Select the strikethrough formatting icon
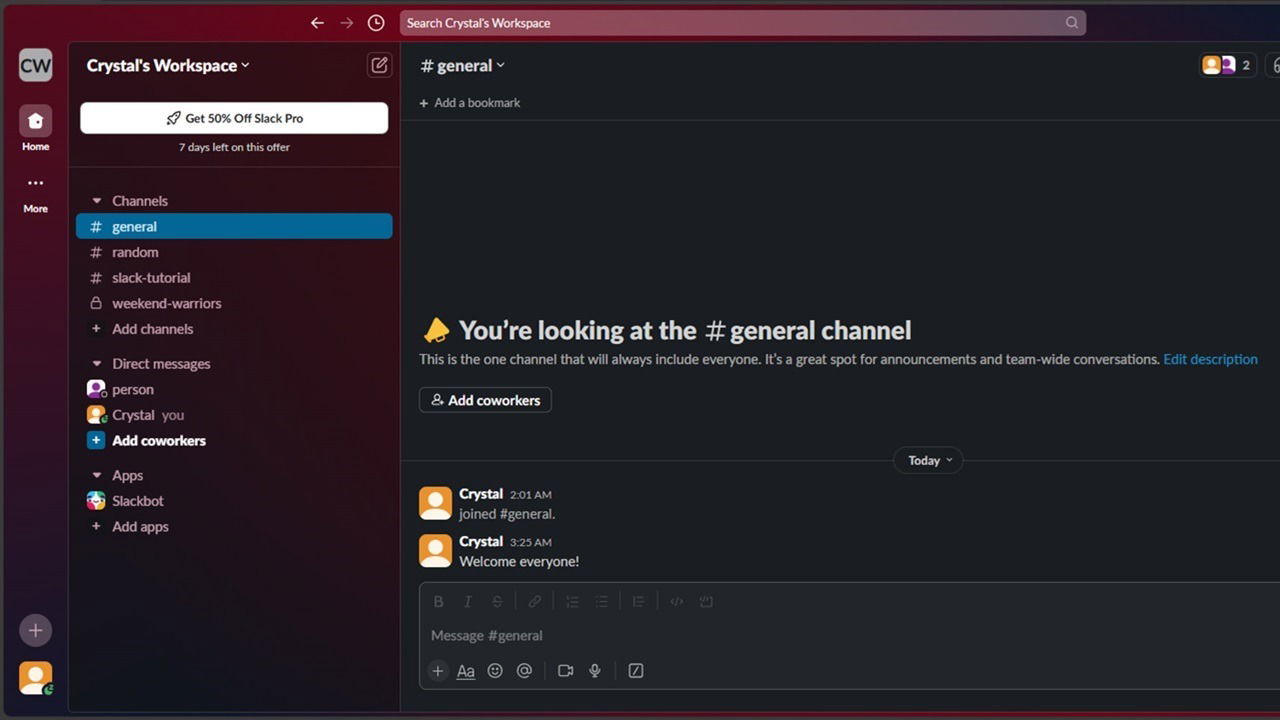This screenshot has width=1280, height=720. tap(497, 600)
